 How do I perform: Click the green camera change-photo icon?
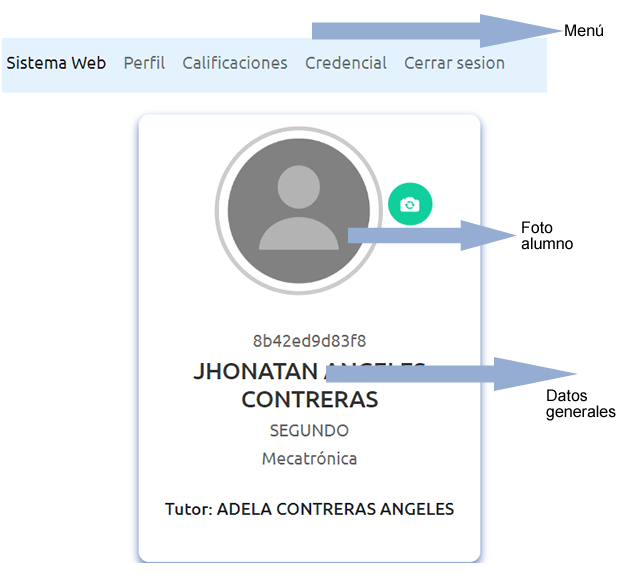click(409, 204)
